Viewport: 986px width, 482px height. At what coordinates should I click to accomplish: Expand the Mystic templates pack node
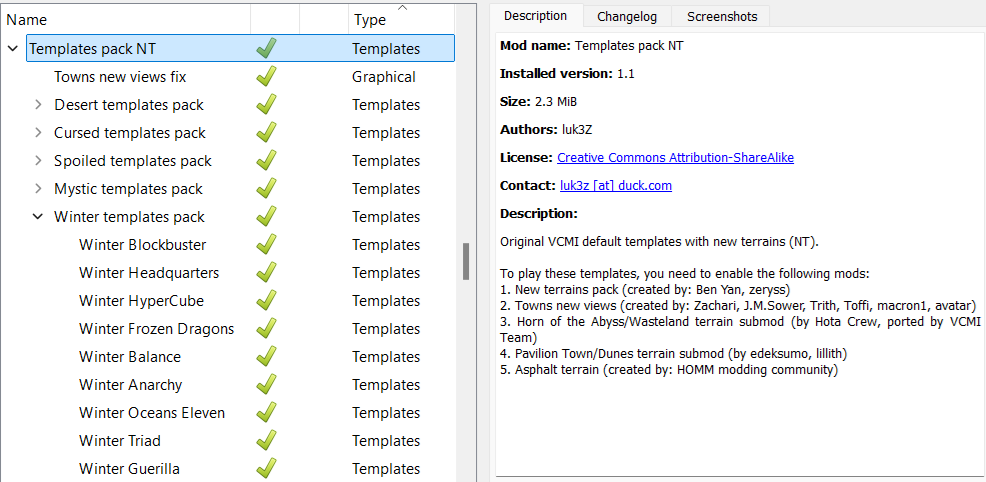point(38,189)
